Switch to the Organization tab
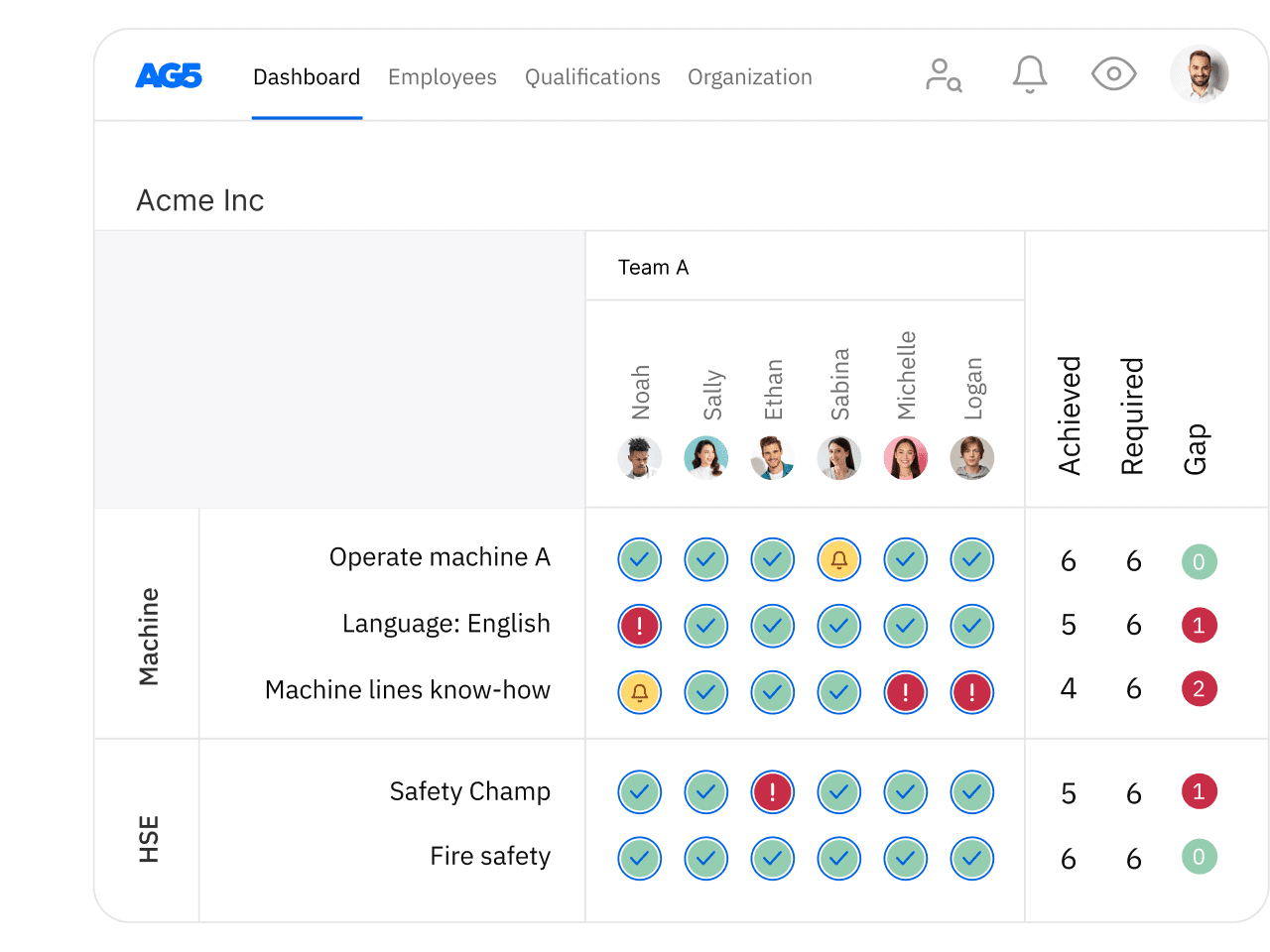Image resolution: width=1270 pixels, height=952 pixels. (749, 76)
